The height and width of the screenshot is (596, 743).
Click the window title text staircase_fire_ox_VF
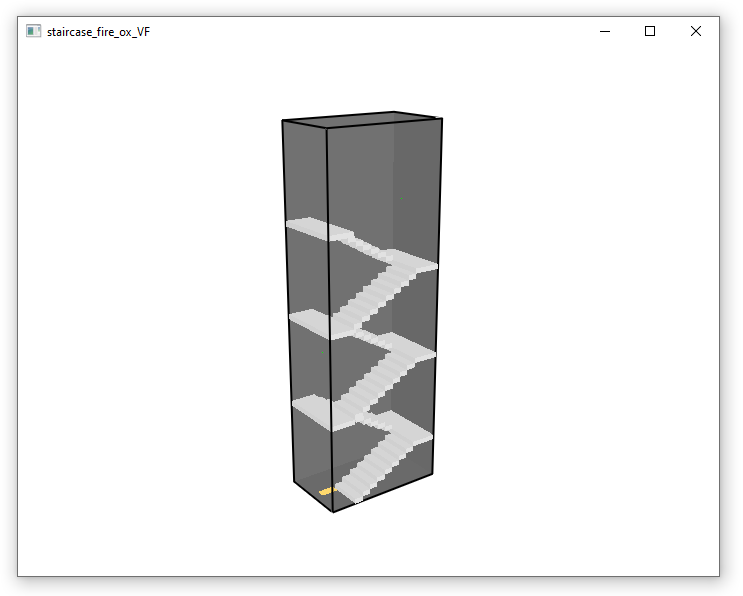pyautogui.click(x=98, y=32)
